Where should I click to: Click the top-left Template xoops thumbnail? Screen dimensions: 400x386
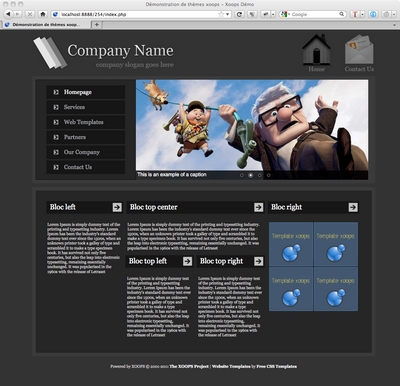(x=291, y=244)
